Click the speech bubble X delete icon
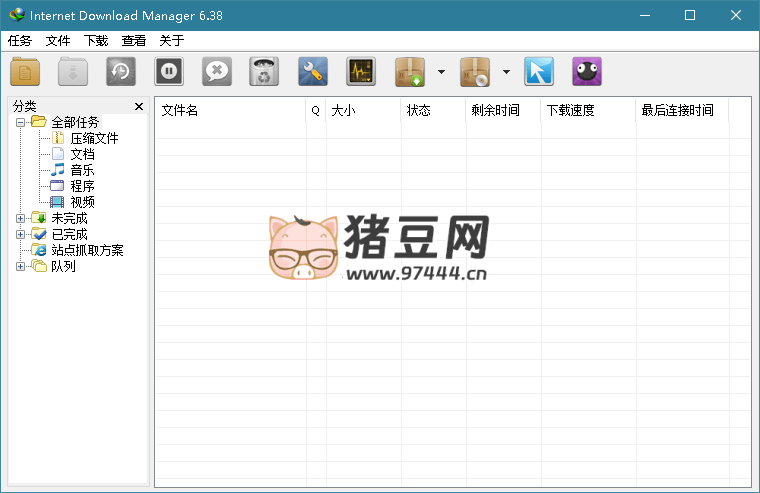The height and width of the screenshot is (493, 760). 217,72
